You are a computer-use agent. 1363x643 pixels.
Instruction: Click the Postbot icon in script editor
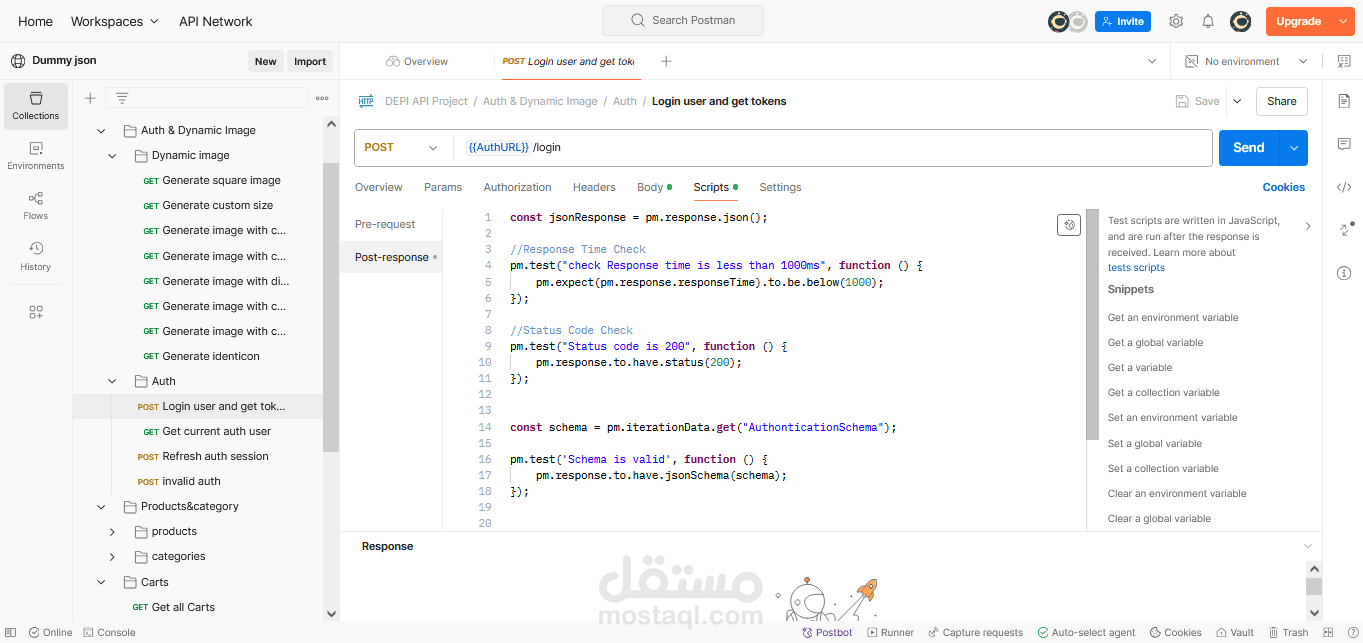click(1069, 225)
